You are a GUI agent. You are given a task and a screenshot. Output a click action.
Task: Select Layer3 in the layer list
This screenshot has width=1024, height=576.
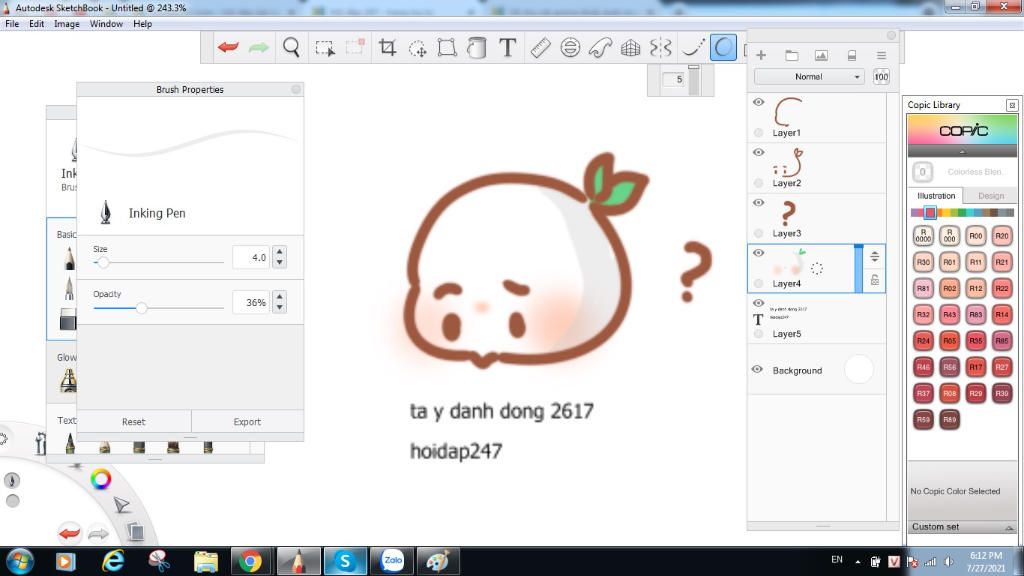[x=816, y=218]
